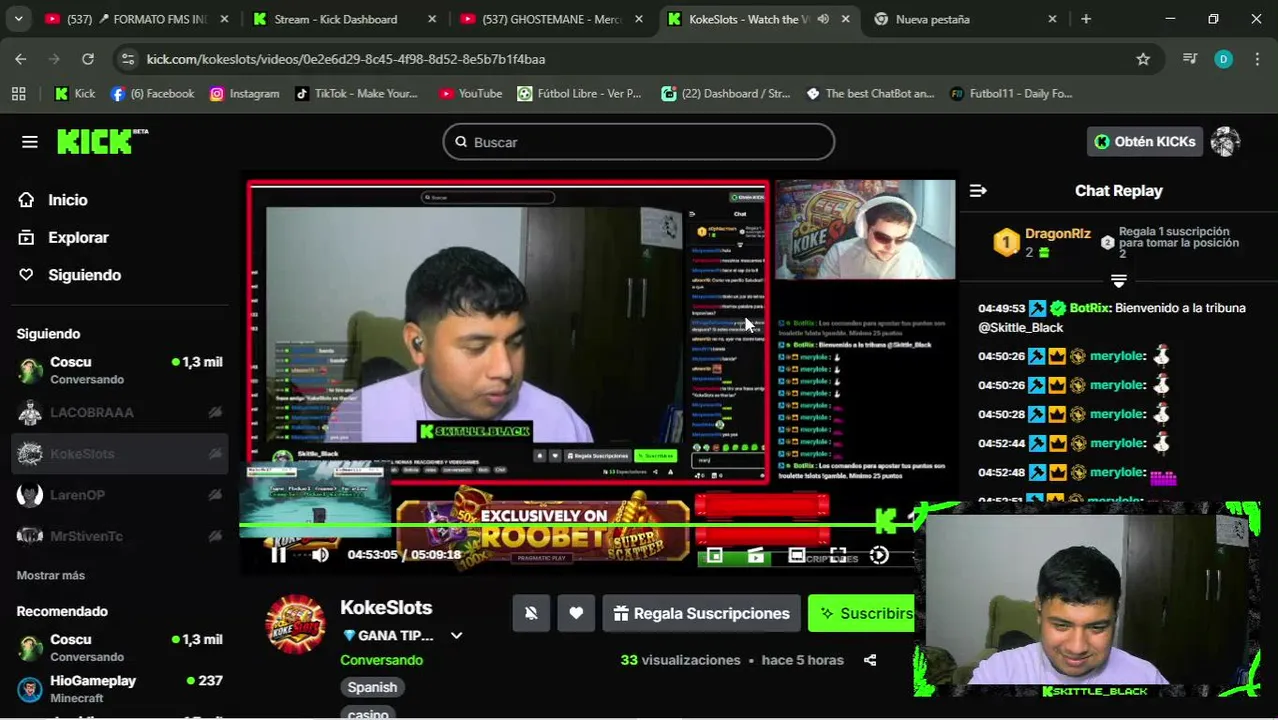Click the Buscar search field
Image resolution: width=1278 pixels, height=720 pixels.
(639, 142)
